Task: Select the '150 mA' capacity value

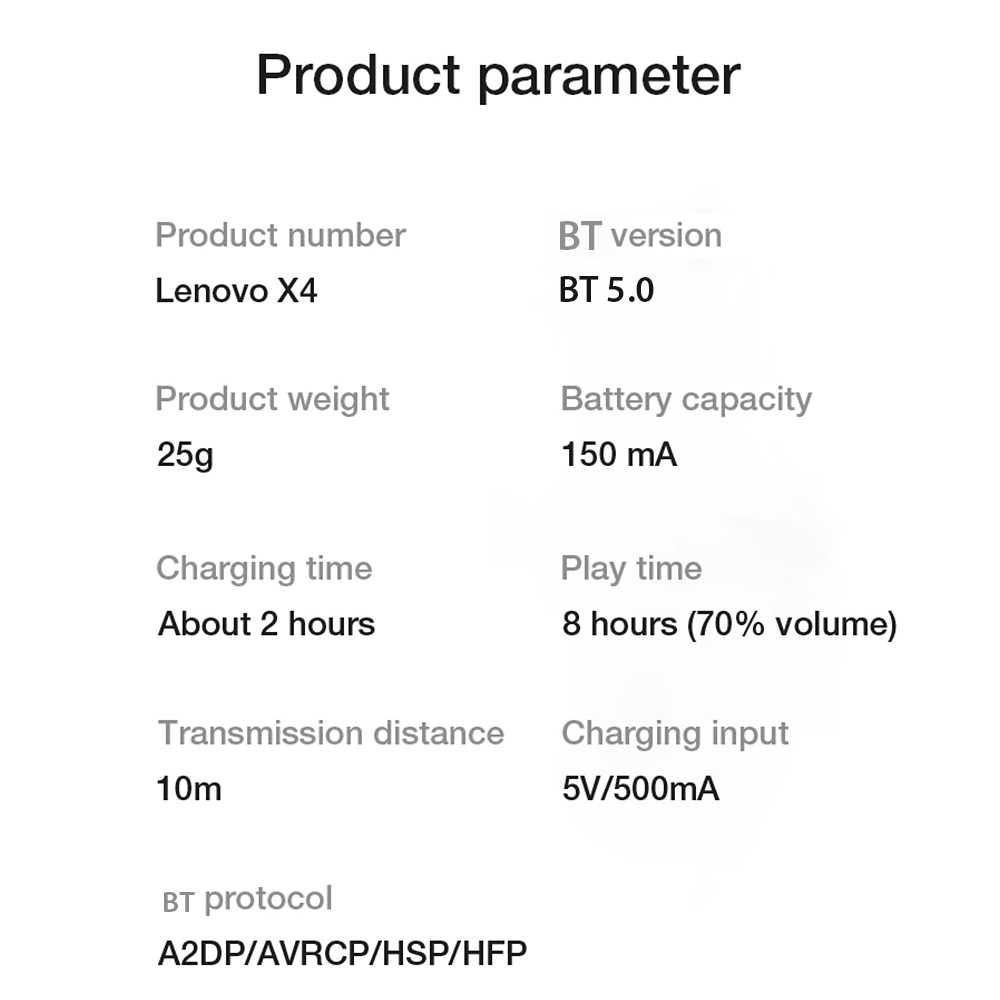Action: click(x=619, y=455)
